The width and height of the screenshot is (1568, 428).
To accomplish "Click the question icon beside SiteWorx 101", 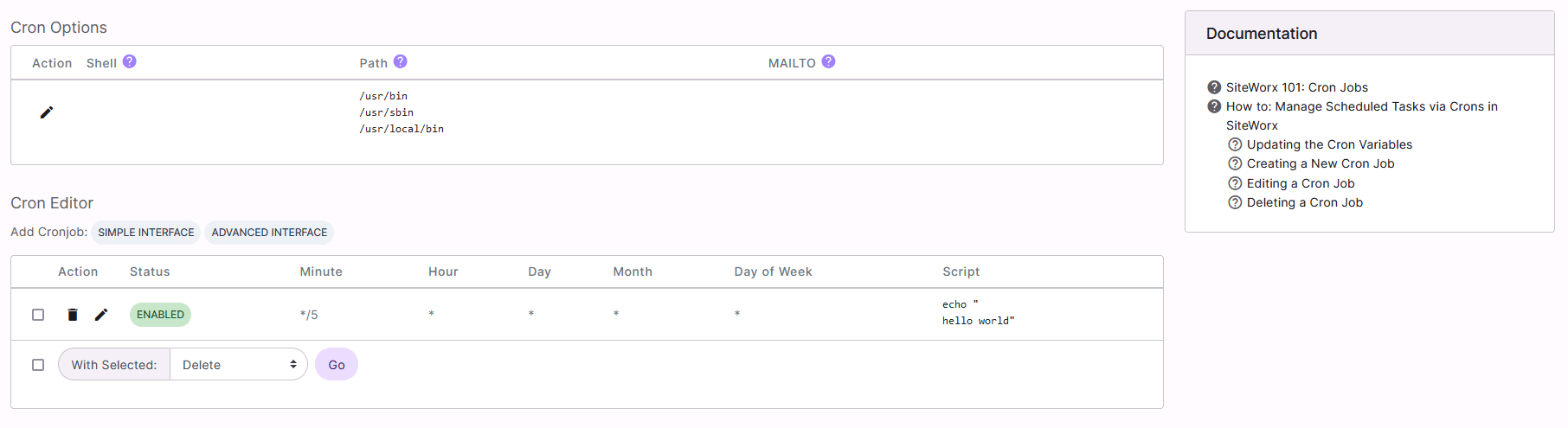I will [1214, 87].
